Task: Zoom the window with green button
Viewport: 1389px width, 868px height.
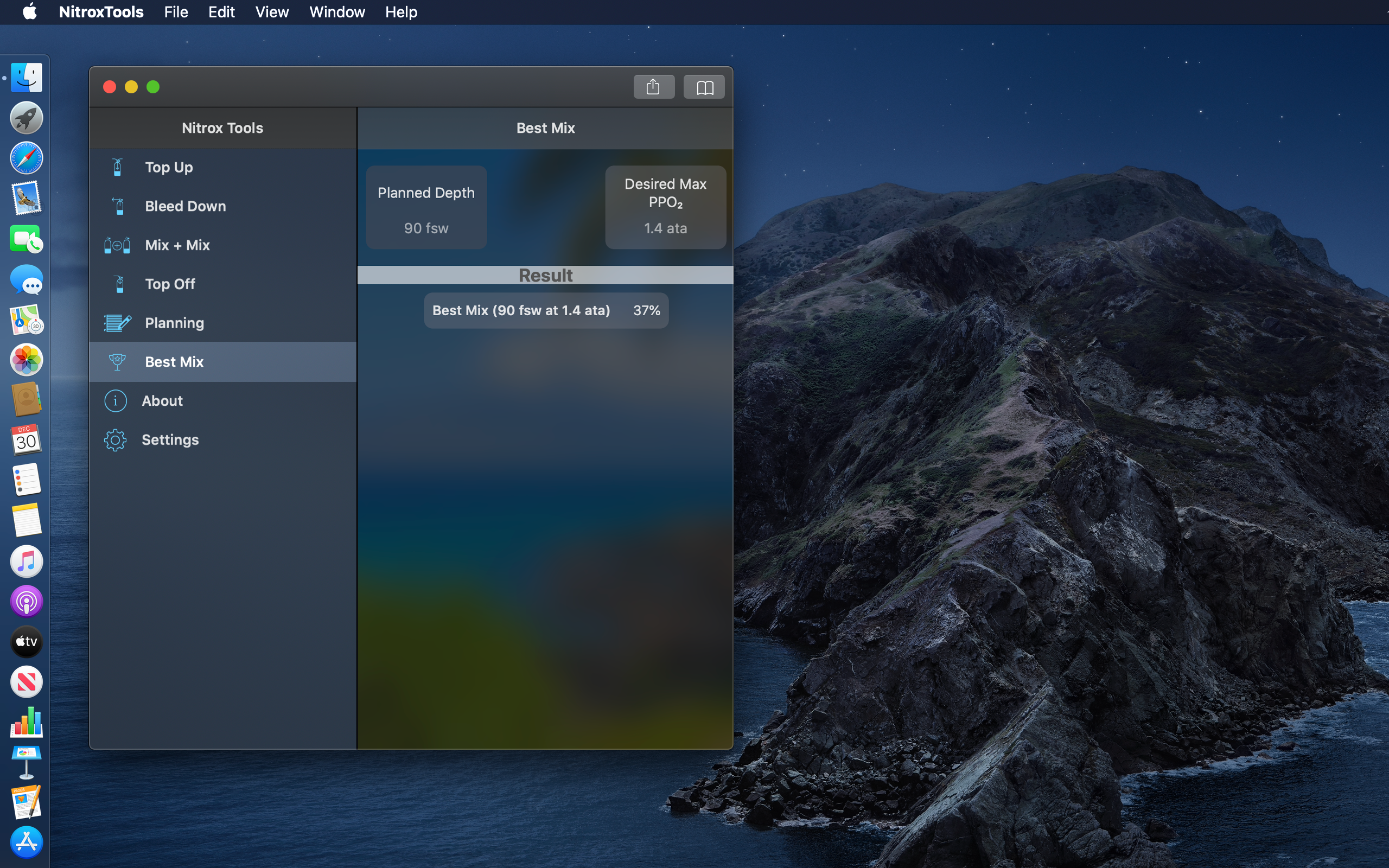Action: coord(153,87)
